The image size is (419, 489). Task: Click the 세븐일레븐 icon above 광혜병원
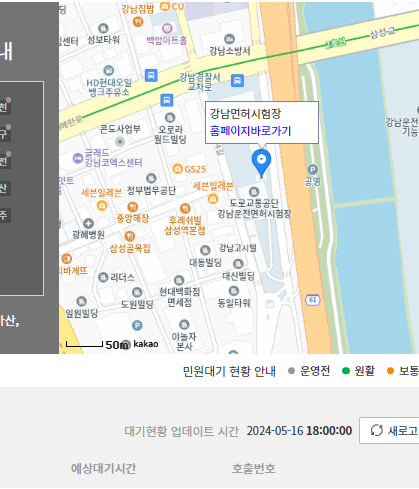point(102,205)
